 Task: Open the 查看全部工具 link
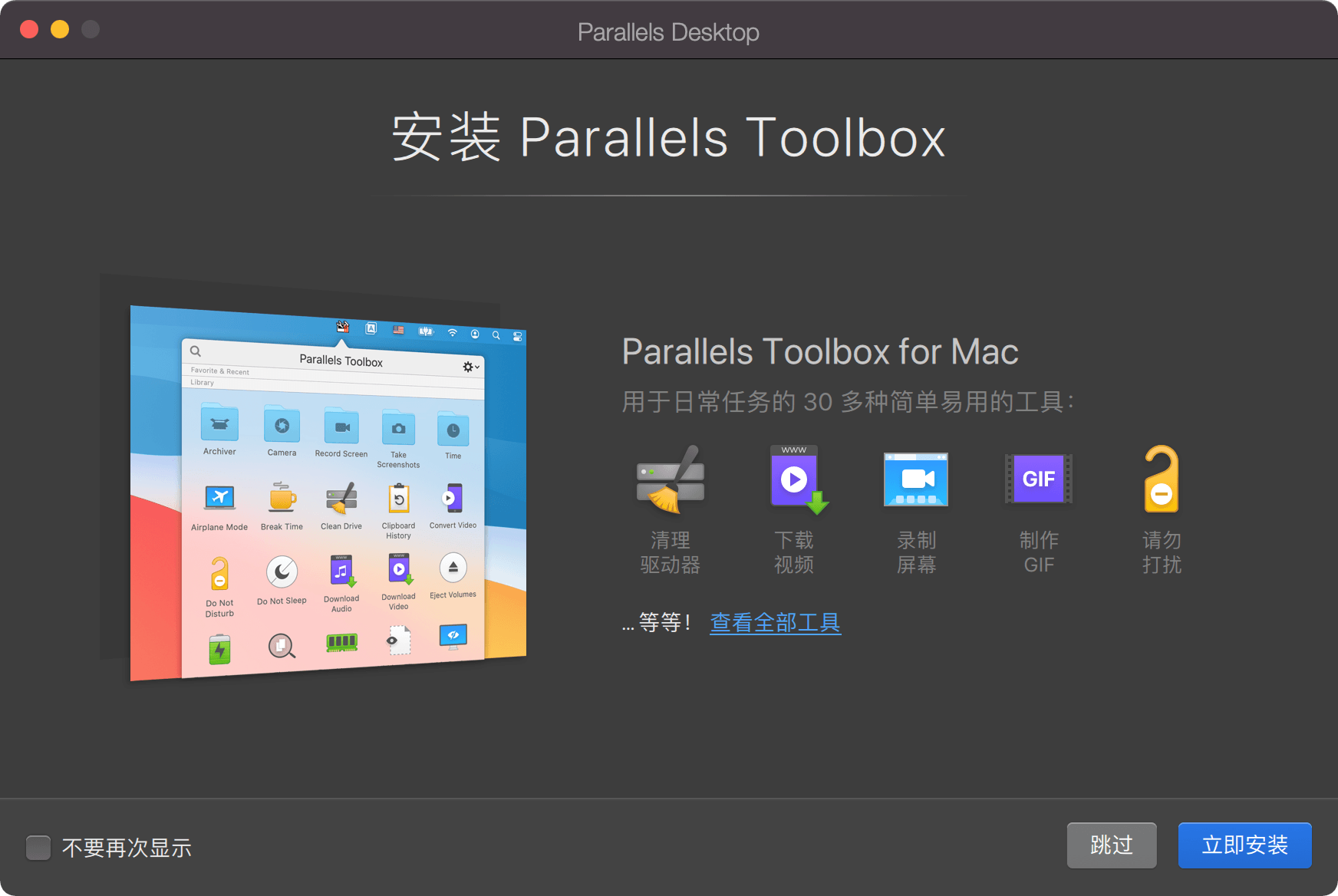(x=775, y=622)
